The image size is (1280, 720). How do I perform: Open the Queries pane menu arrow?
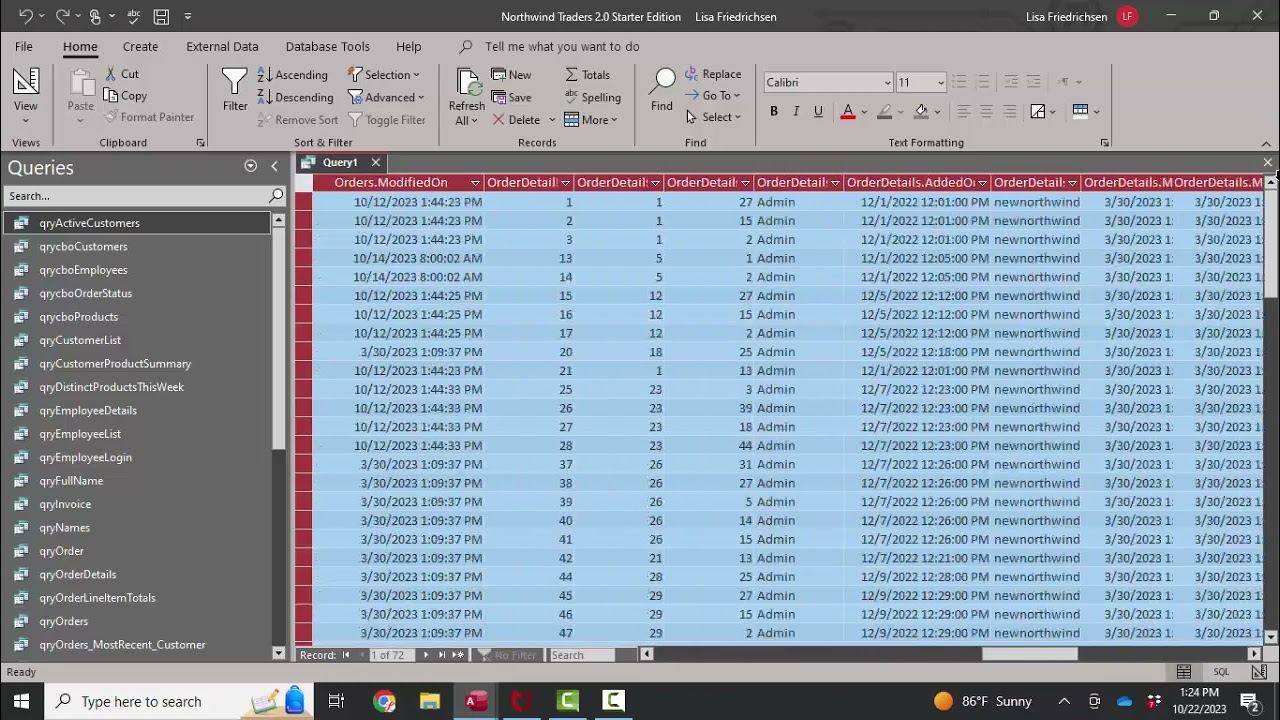pos(250,166)
